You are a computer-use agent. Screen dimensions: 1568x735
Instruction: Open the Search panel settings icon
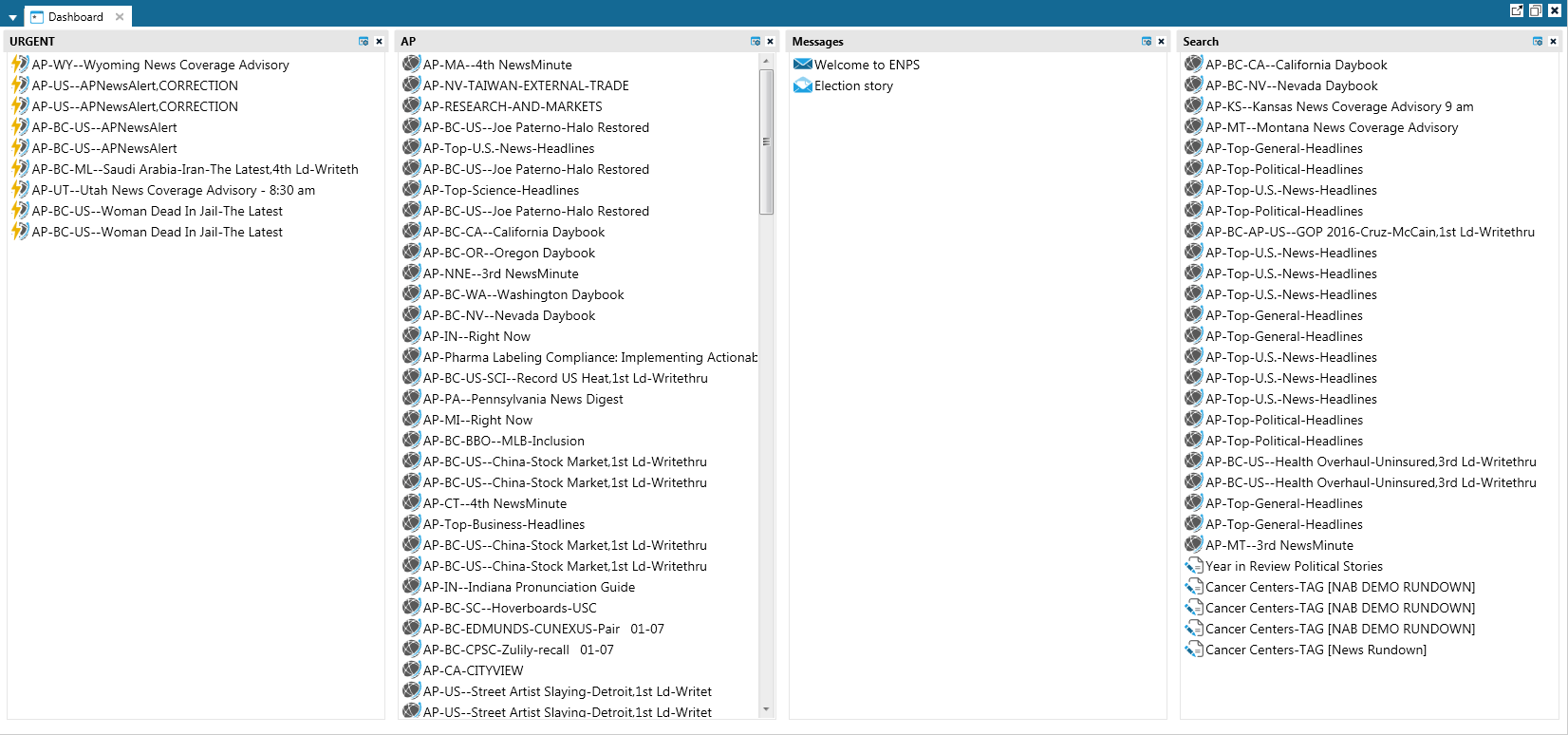(x=1538, y=42)
